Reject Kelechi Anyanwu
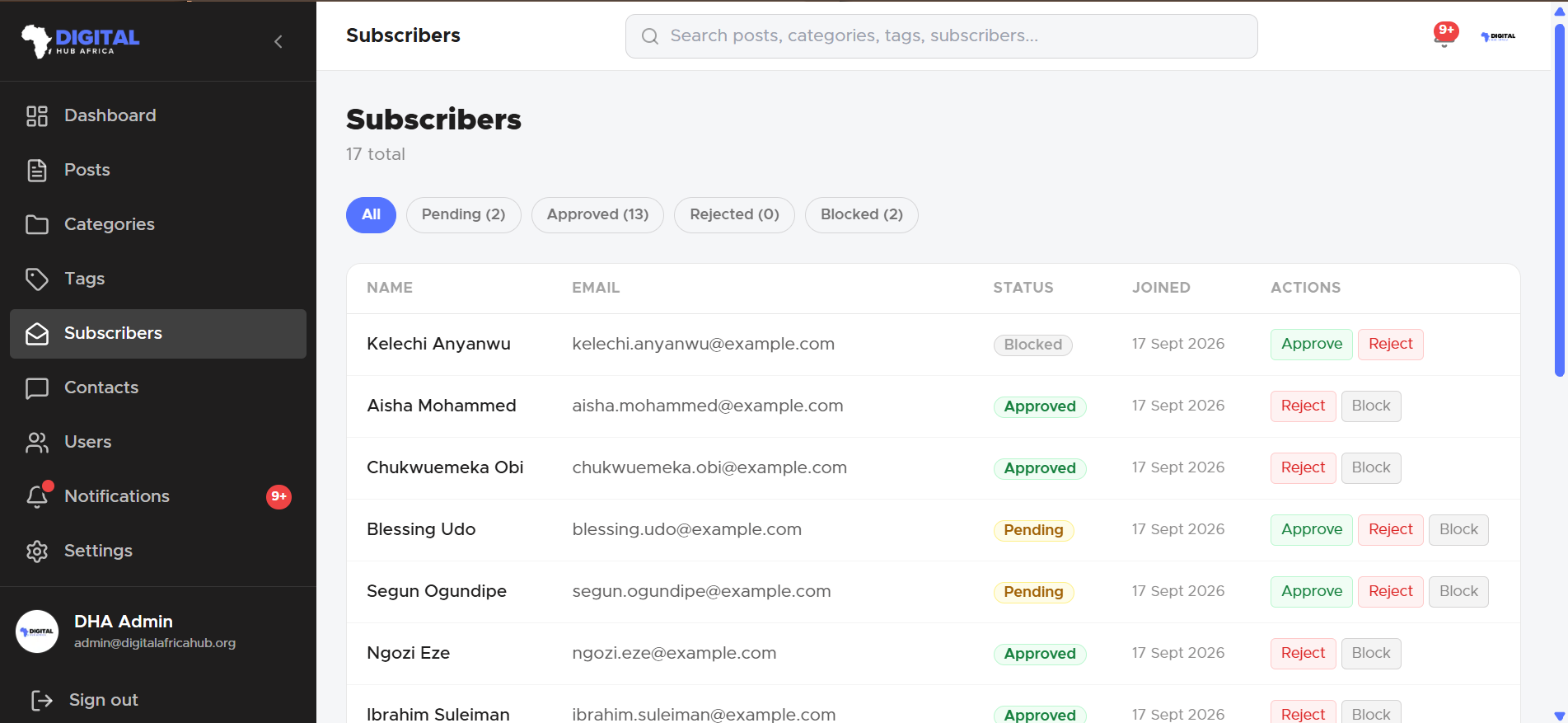Image resolution: width=1568 pixels, height=723 pixels. pos(1390,344)
